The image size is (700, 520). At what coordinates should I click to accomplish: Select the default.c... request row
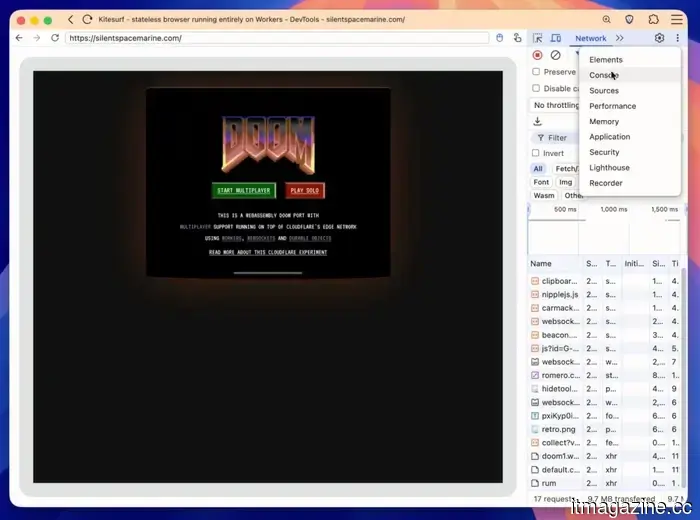pyautogui.click(x=605, y=470)
